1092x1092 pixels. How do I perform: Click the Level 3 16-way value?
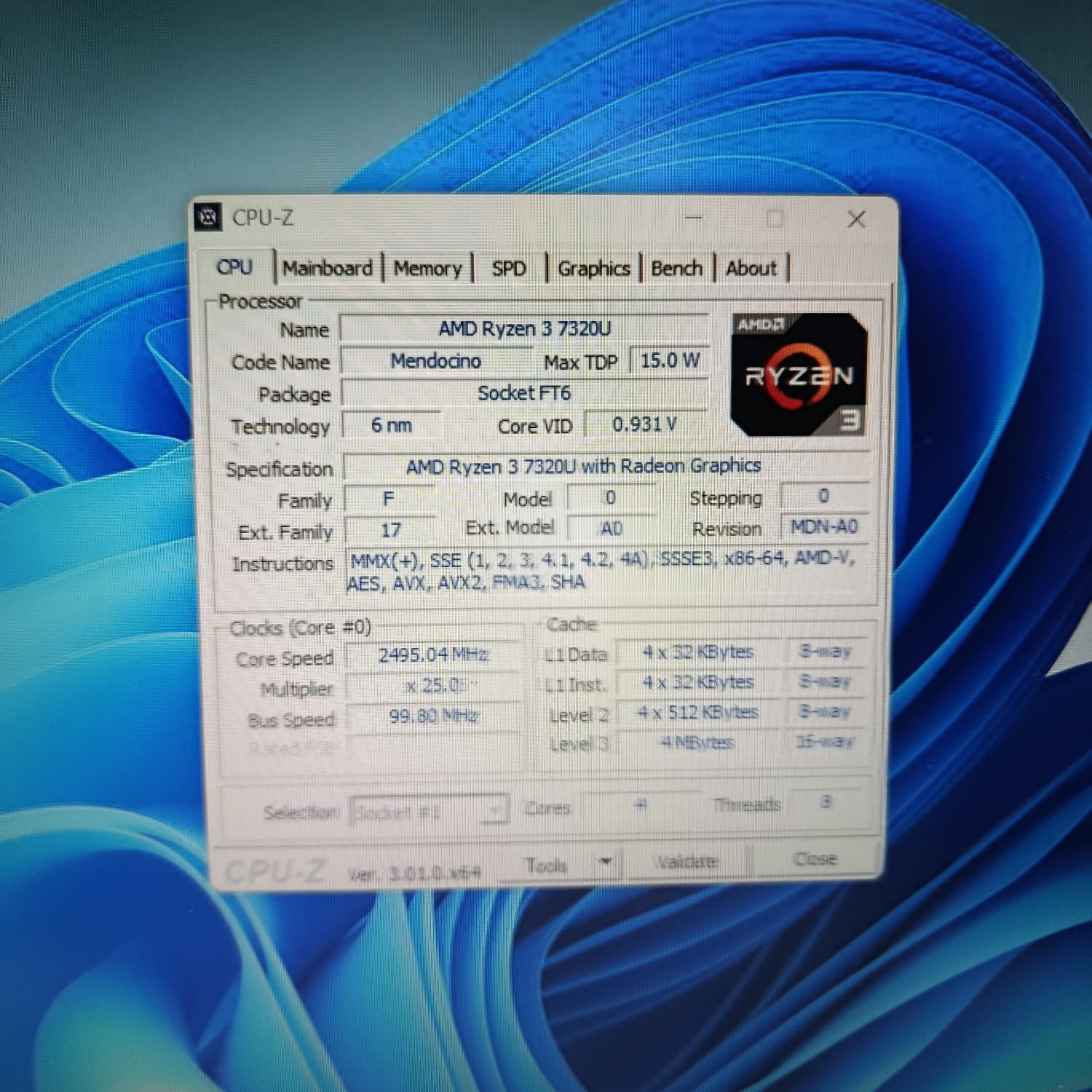pyautogui.click(x=824, y=742)
